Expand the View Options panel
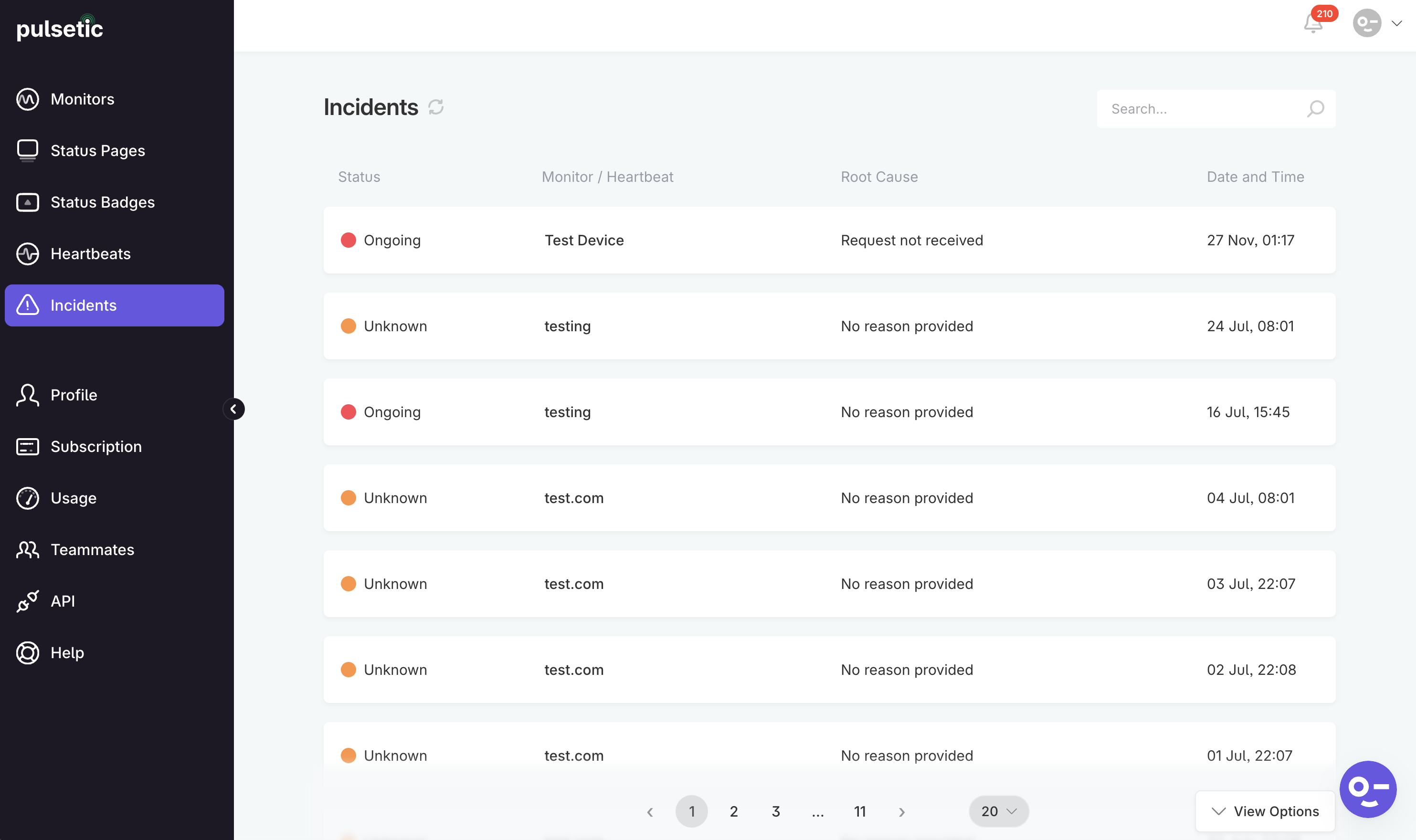Viewport: 1416px width, 840px height. click(1265, 811)
